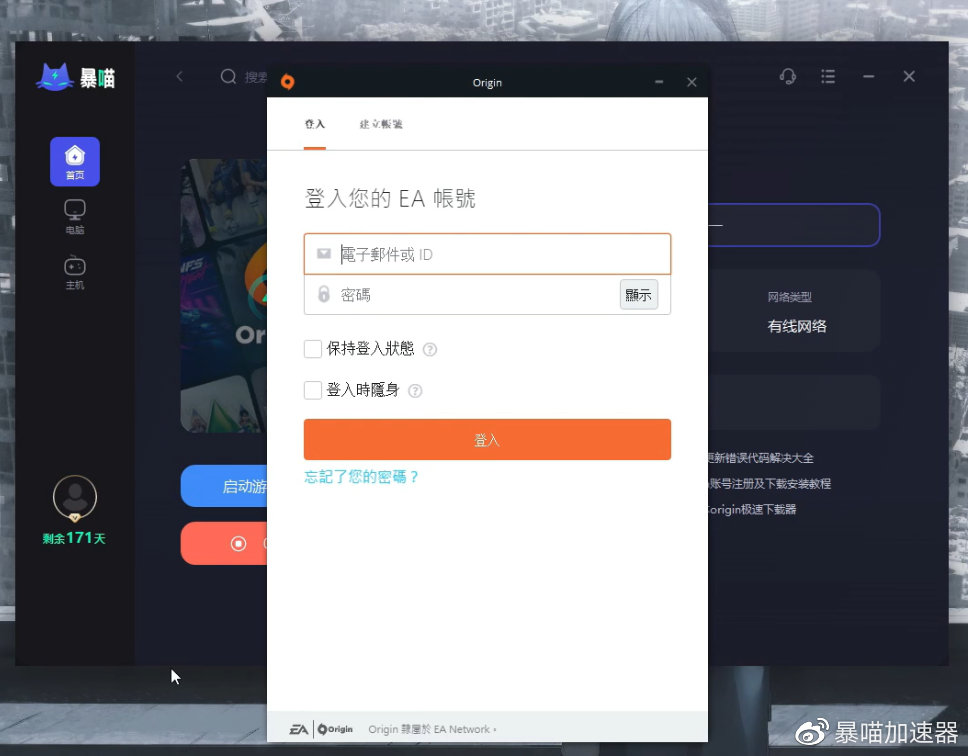Open the 首页 home sidebar icon
The height and width of the screenshot is (756, 968).
point(75,162)
